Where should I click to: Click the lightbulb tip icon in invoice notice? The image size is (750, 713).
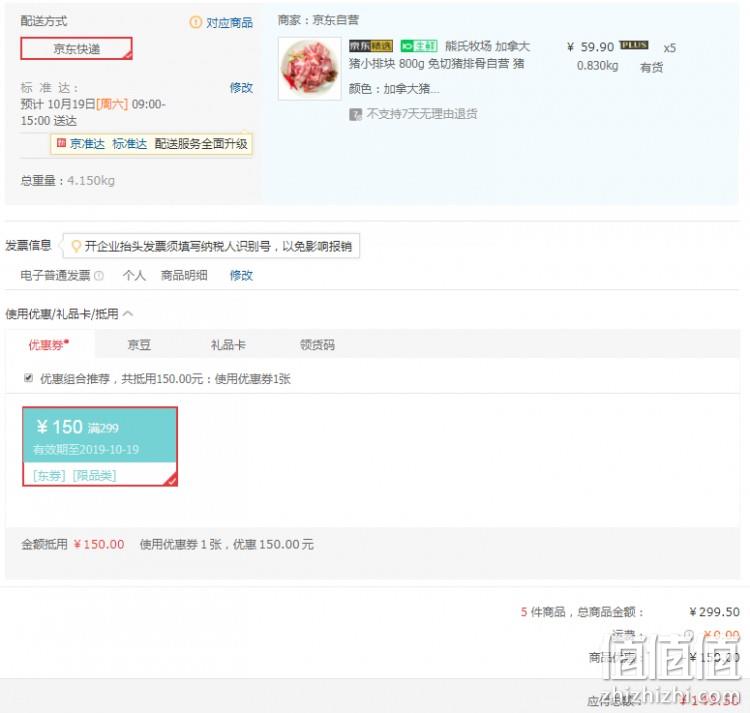[x=76, y=246]
